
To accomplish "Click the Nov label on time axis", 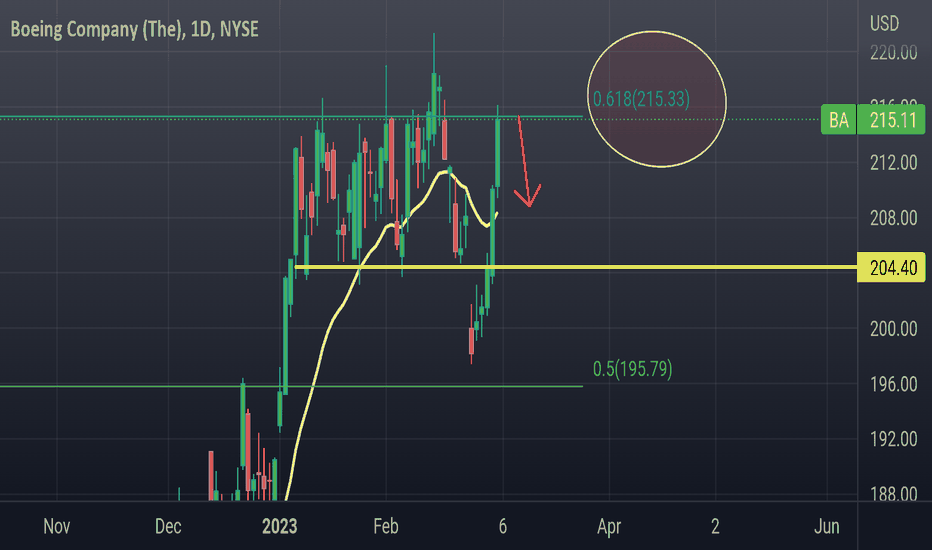I will click(56, 526).
